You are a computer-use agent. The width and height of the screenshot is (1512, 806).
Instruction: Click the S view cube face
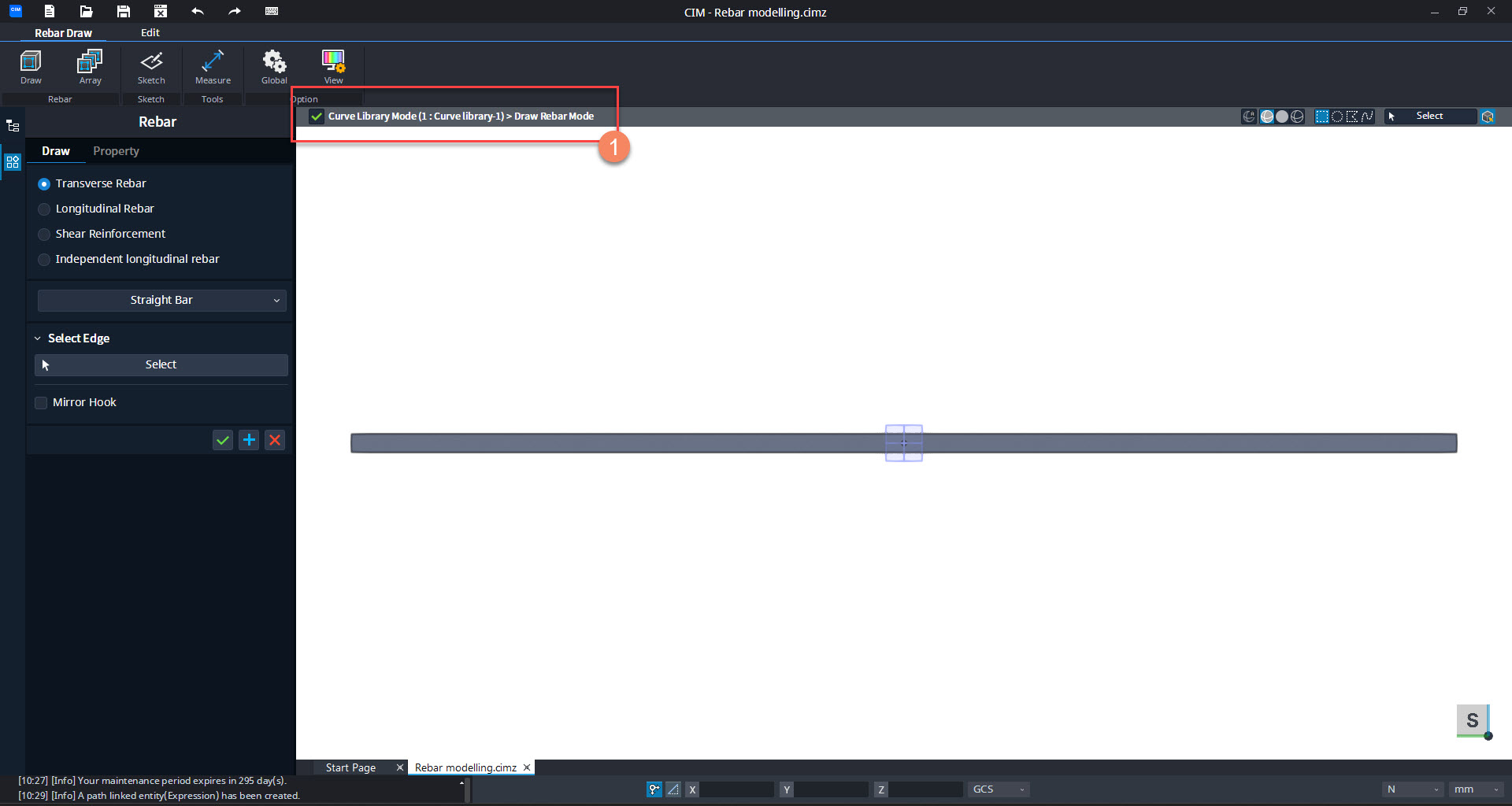click(x=1472, y=720)
